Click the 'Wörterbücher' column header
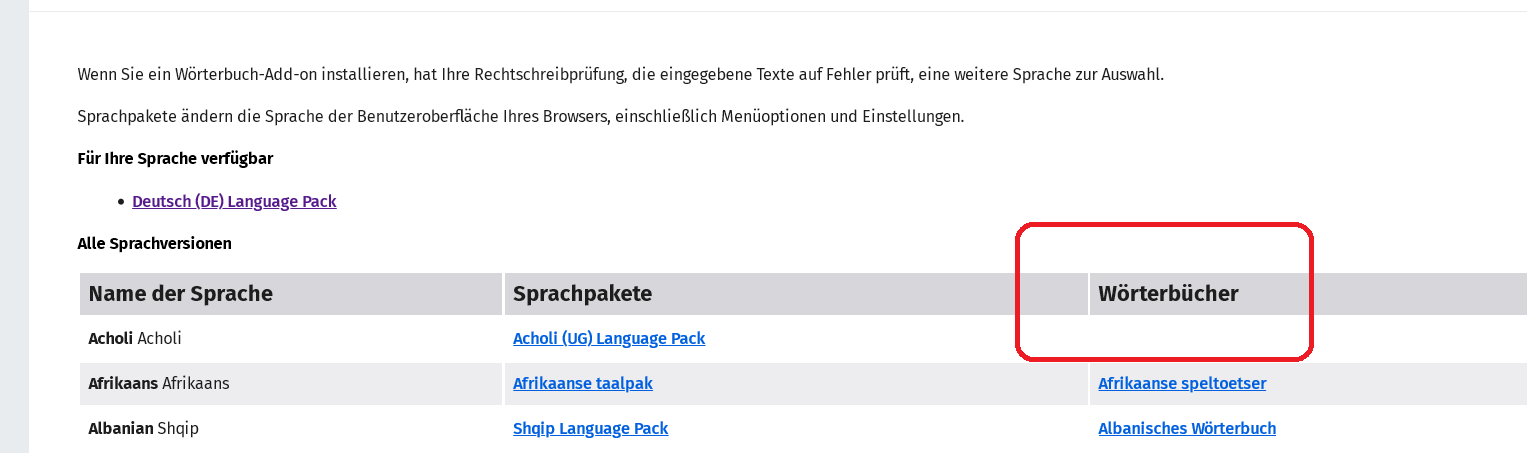 tap(1168, 293)
